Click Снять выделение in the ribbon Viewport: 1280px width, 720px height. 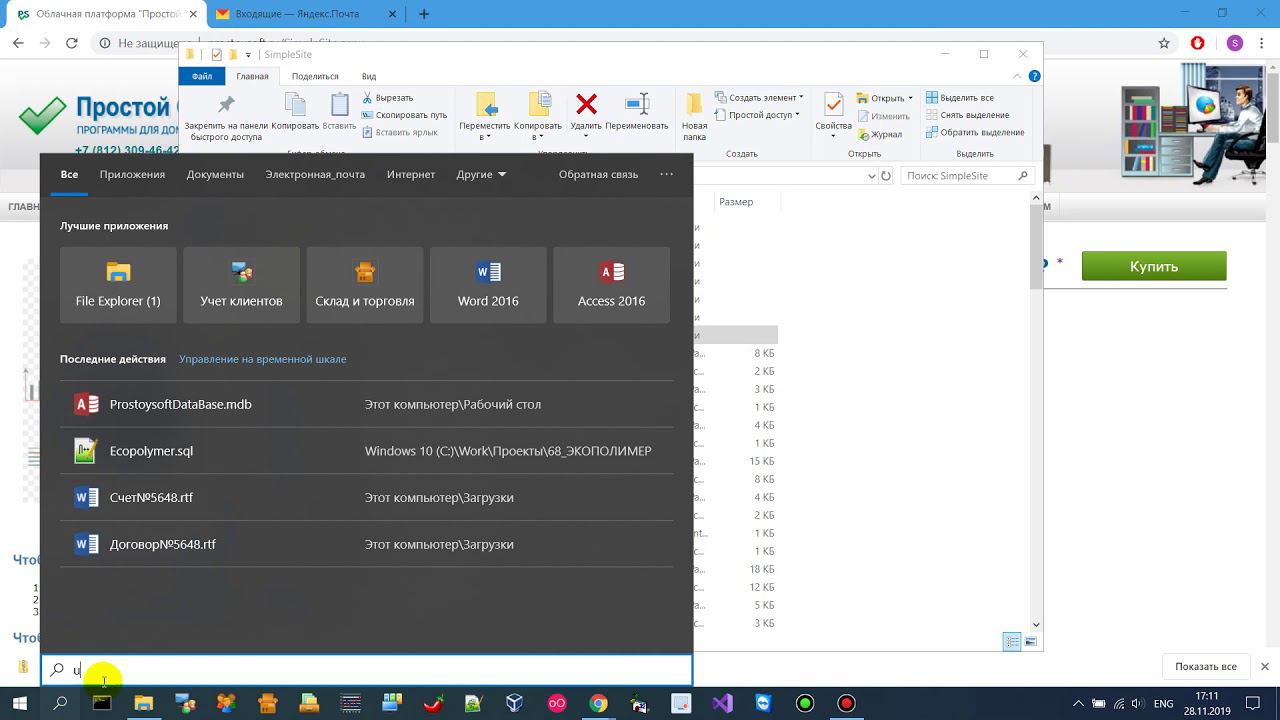(x=966, y=115)
